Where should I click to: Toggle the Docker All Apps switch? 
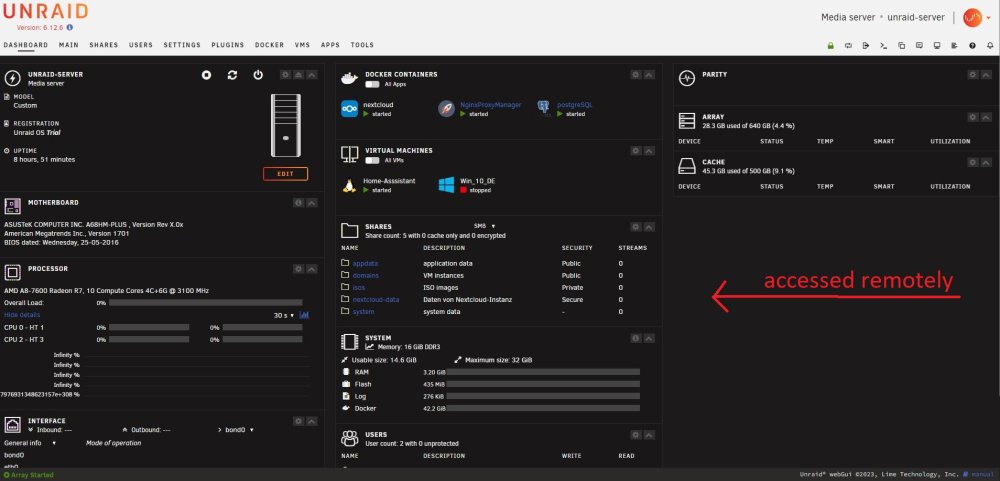click(372, 84)
